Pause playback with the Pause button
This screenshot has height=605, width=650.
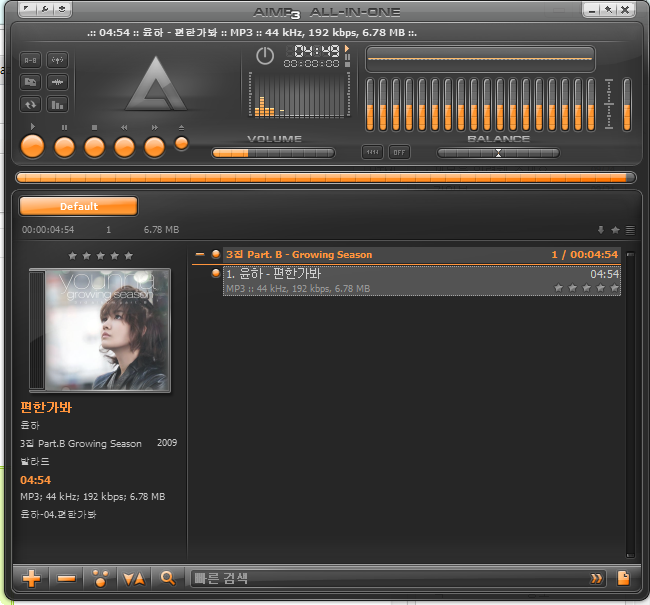(64, 147)
